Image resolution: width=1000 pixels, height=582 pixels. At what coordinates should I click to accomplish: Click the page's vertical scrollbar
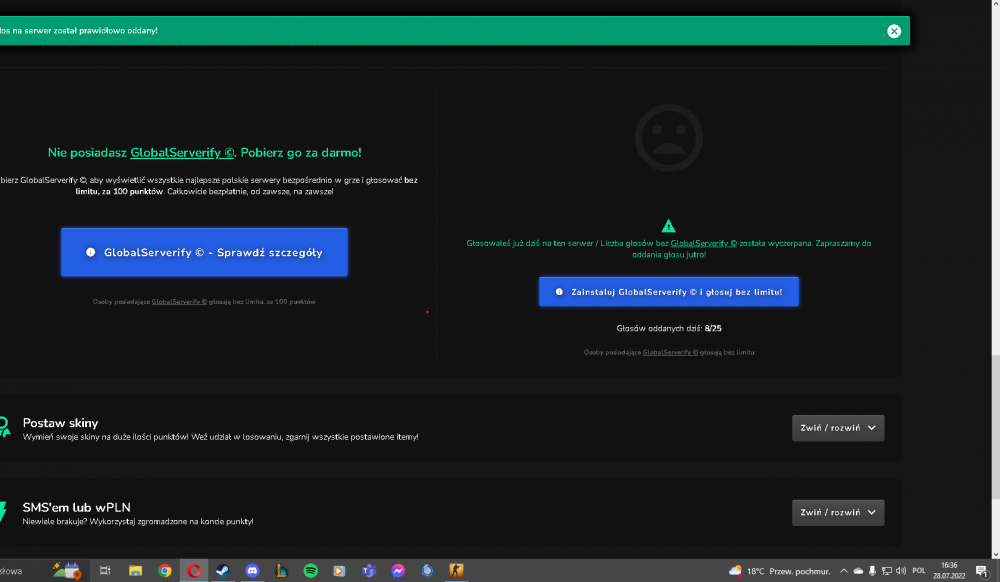coord(995,427)
